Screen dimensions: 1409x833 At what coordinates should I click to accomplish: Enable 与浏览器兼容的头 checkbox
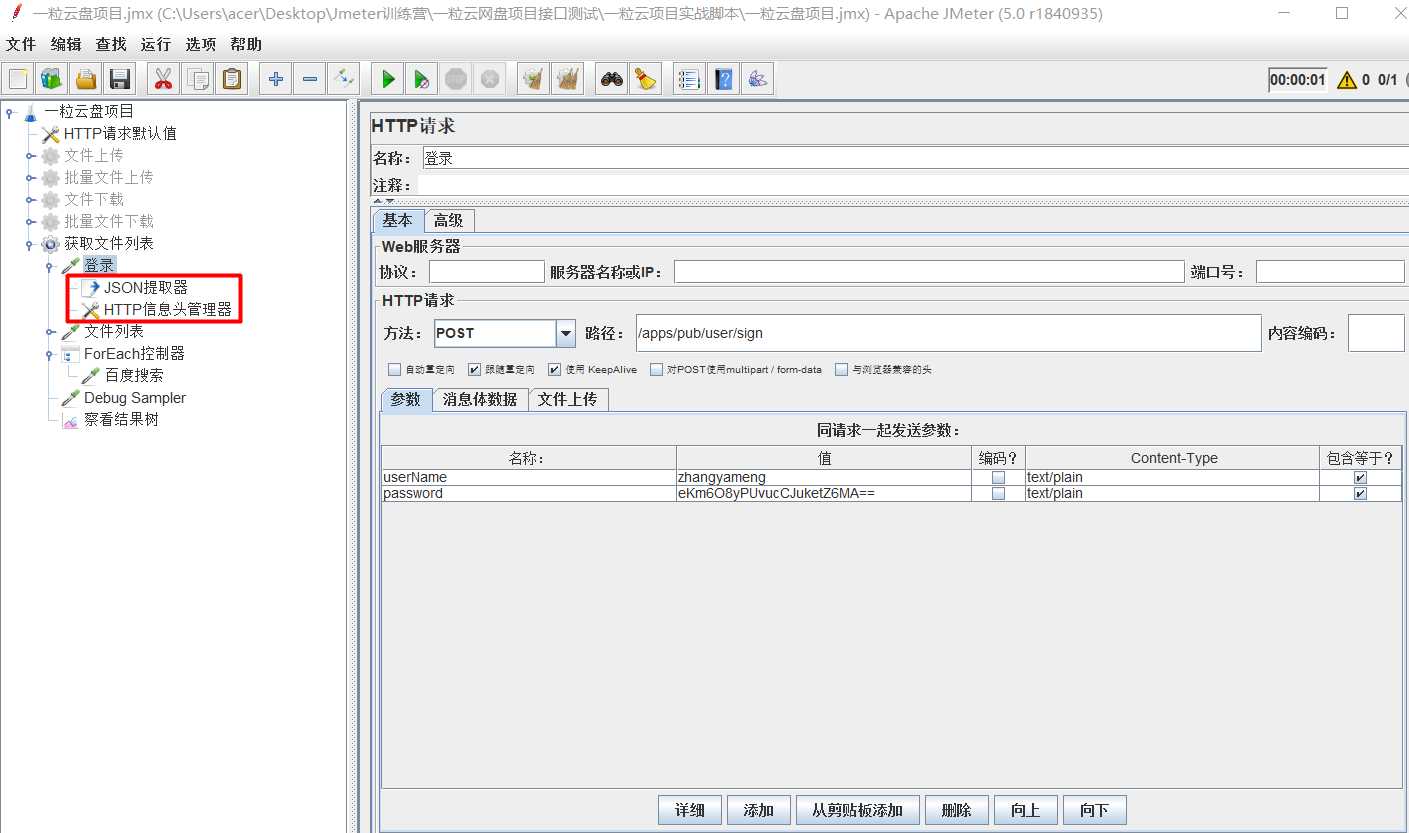tap(841, 369)
